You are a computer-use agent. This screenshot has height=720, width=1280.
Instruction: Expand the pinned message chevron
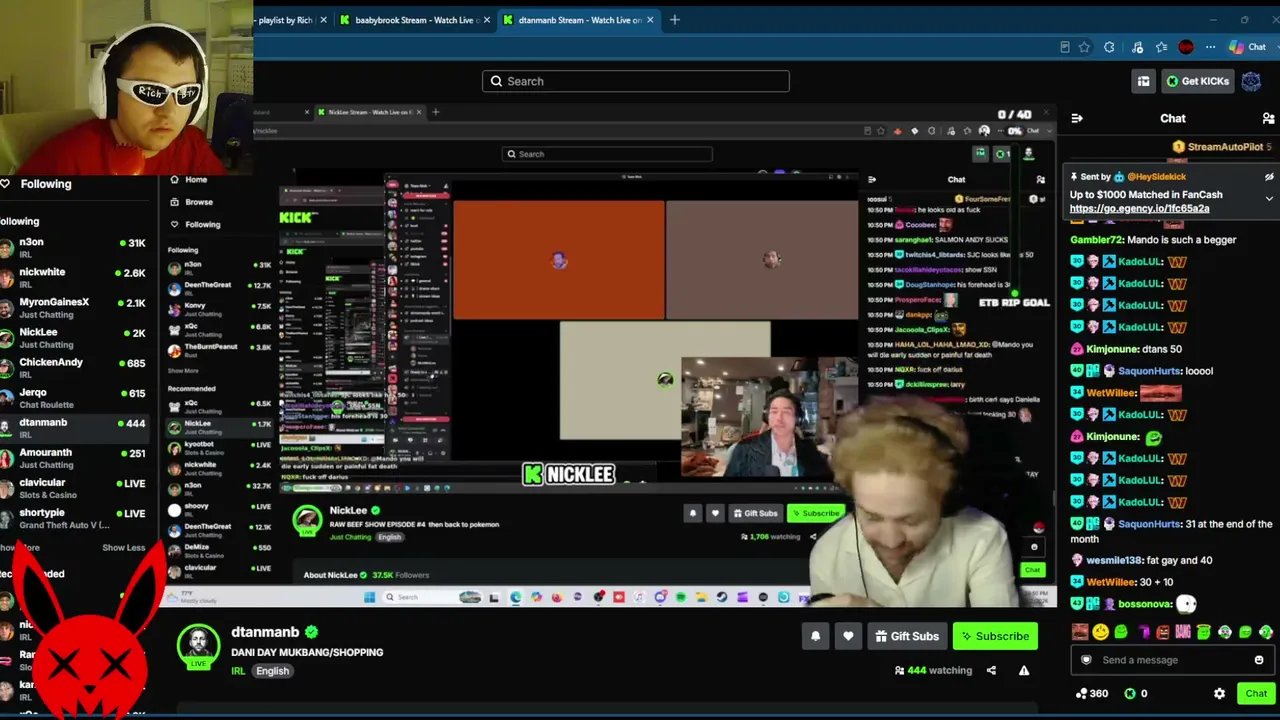click(1269, 198)
